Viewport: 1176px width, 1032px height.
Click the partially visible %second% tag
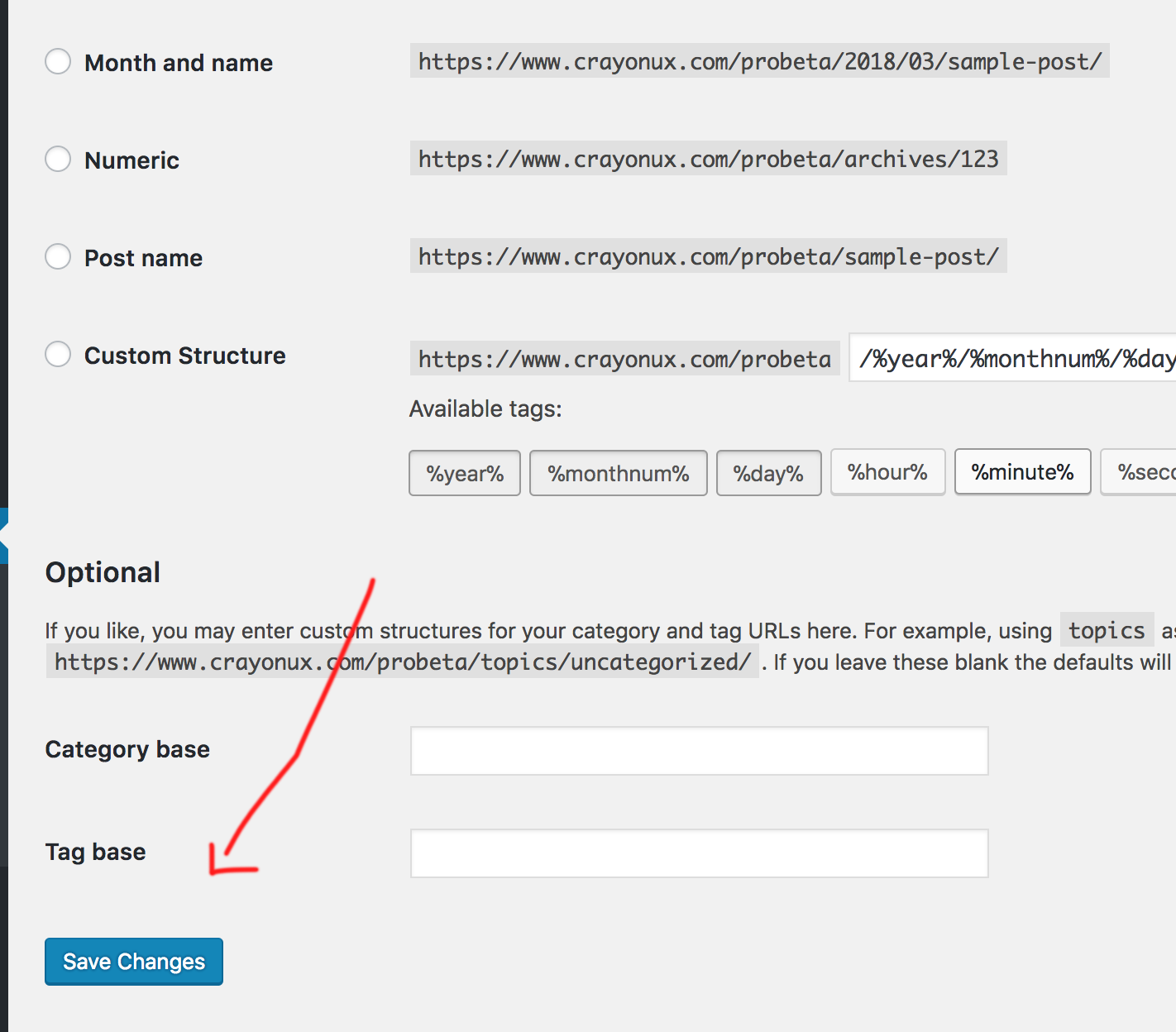[1139, 472]
